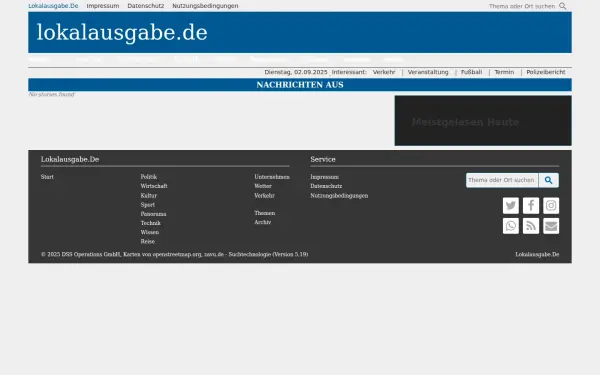Open Nutzungsbedingungen in the top bar

205,6
